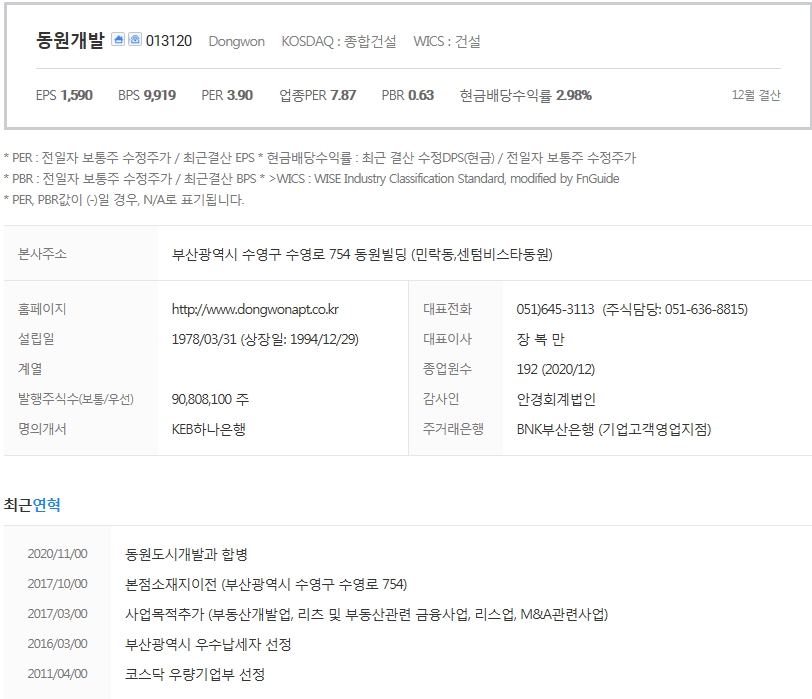
Task: Click the 2017/10/00 history date
Action: coord(57,584)
